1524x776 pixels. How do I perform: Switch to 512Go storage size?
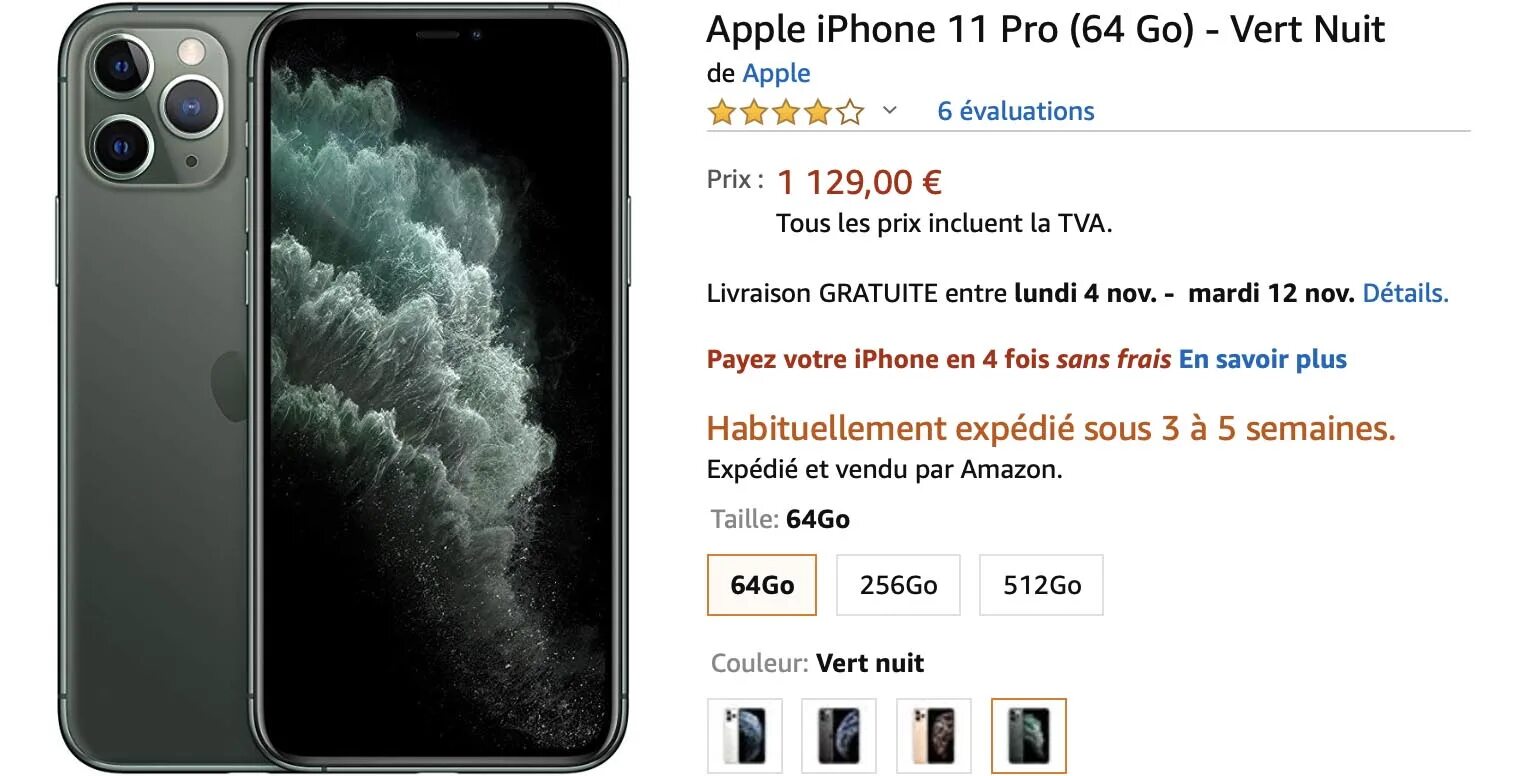(1041, 585)
